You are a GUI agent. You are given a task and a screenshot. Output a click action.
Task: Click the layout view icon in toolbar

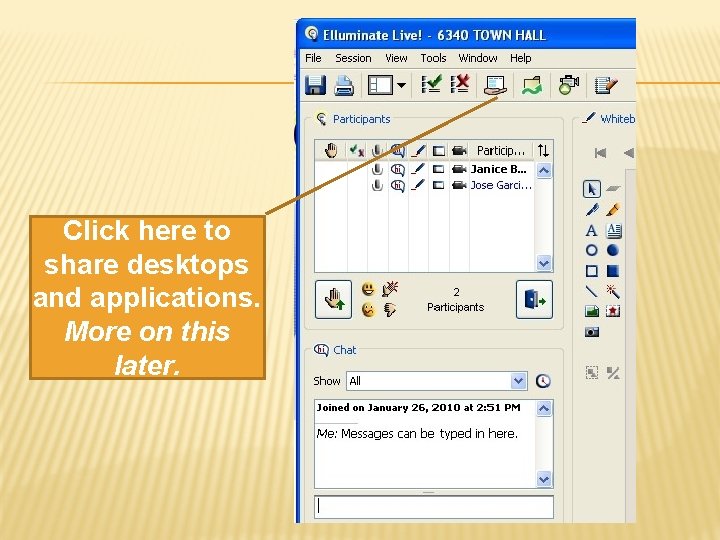point(380,85)
